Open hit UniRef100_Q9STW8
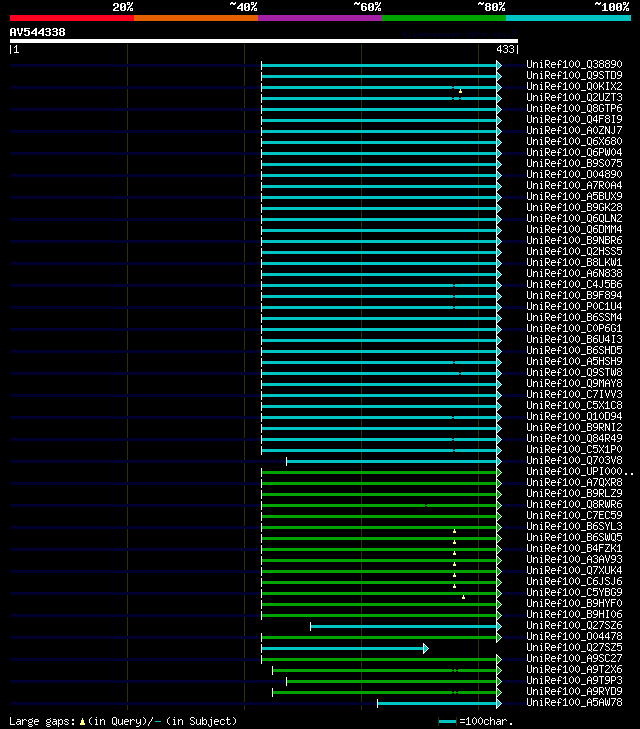The width and height of the screenshot is (640, 729). pyautogui.click(x=574, y=372)
